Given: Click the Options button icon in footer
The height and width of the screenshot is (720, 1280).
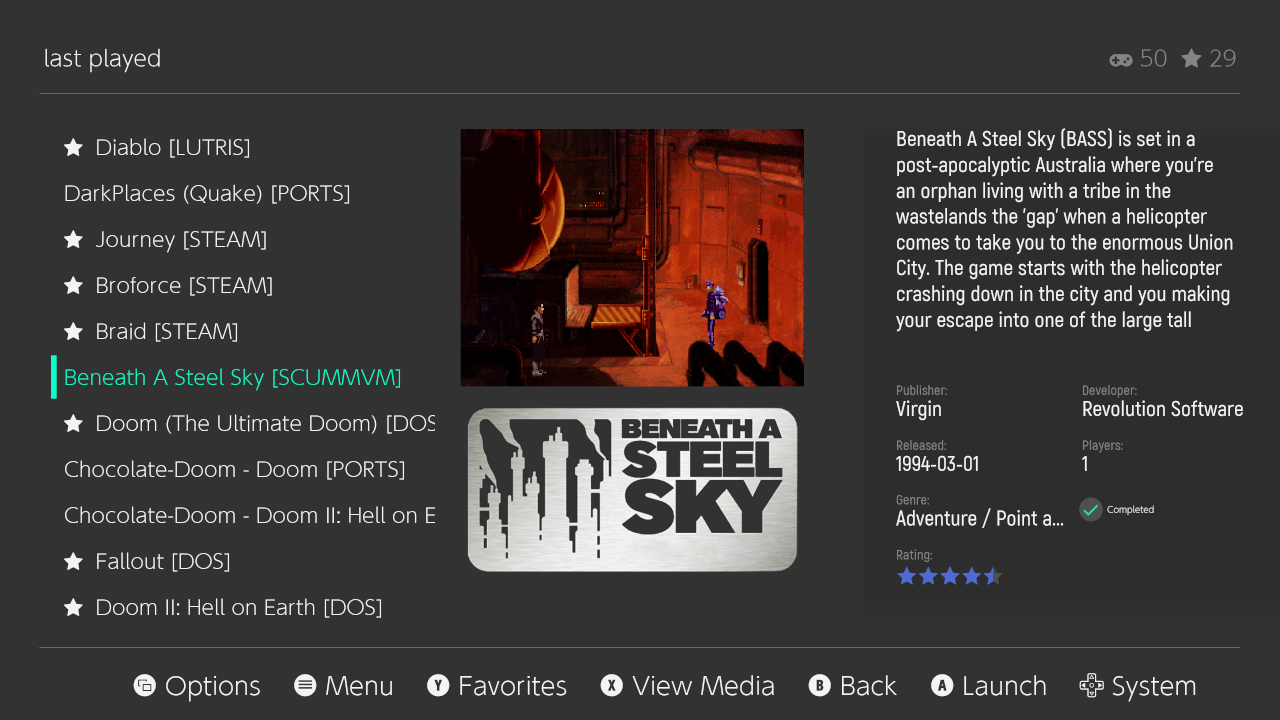Looking at the screenshot, I should tap(145, 686).
